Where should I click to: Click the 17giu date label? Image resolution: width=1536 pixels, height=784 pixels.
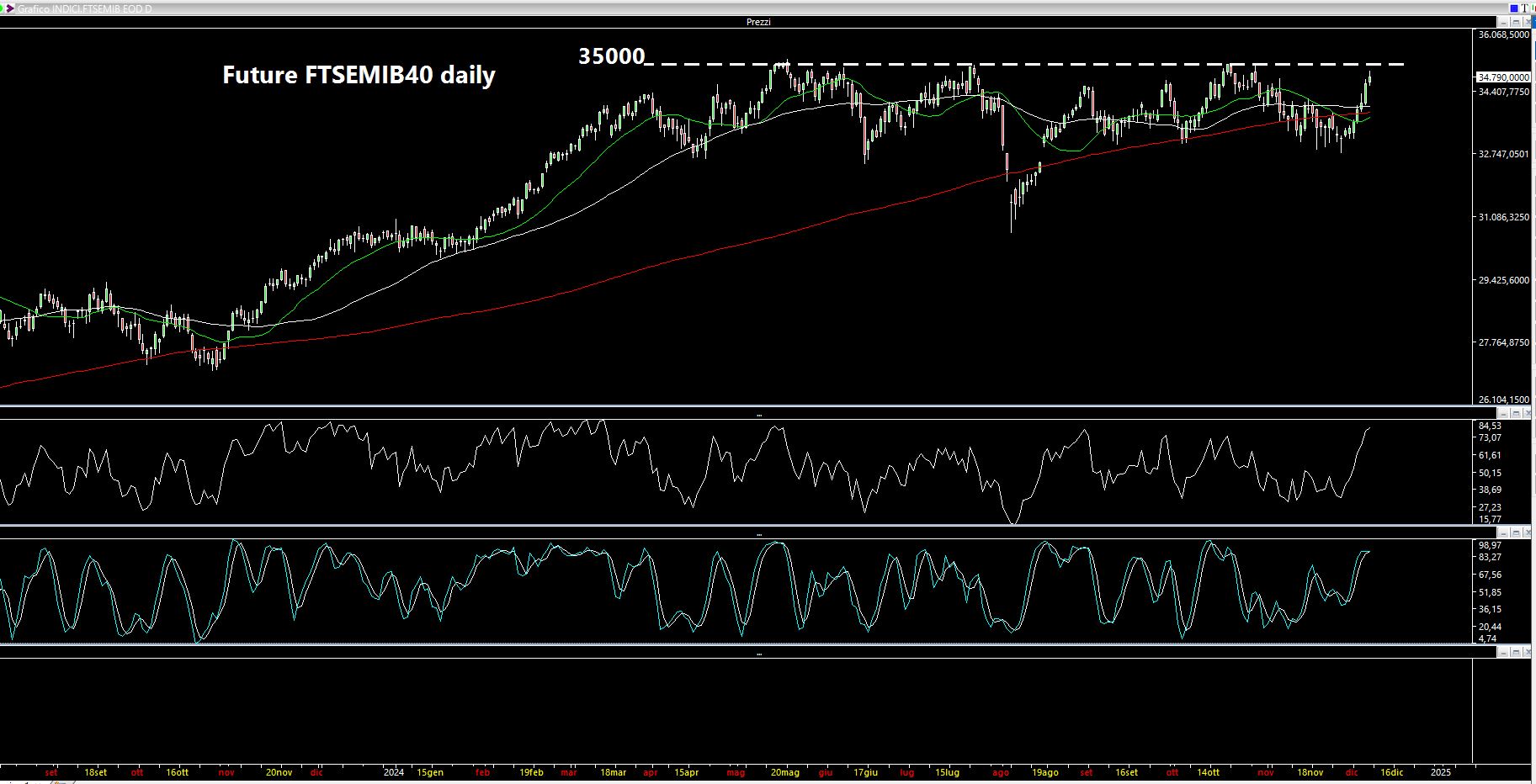tap(866, 772)
